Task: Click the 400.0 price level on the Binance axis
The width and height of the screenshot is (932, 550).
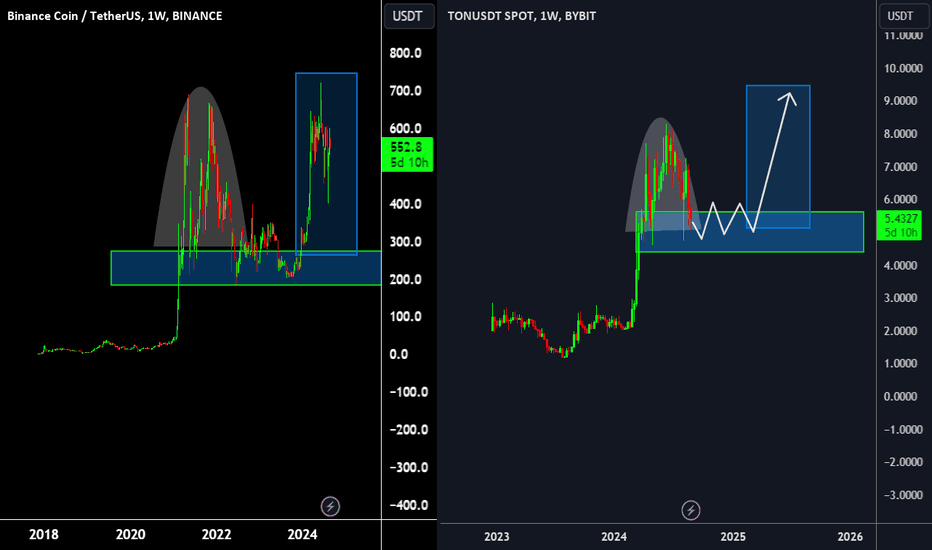Action: (405, 205)
